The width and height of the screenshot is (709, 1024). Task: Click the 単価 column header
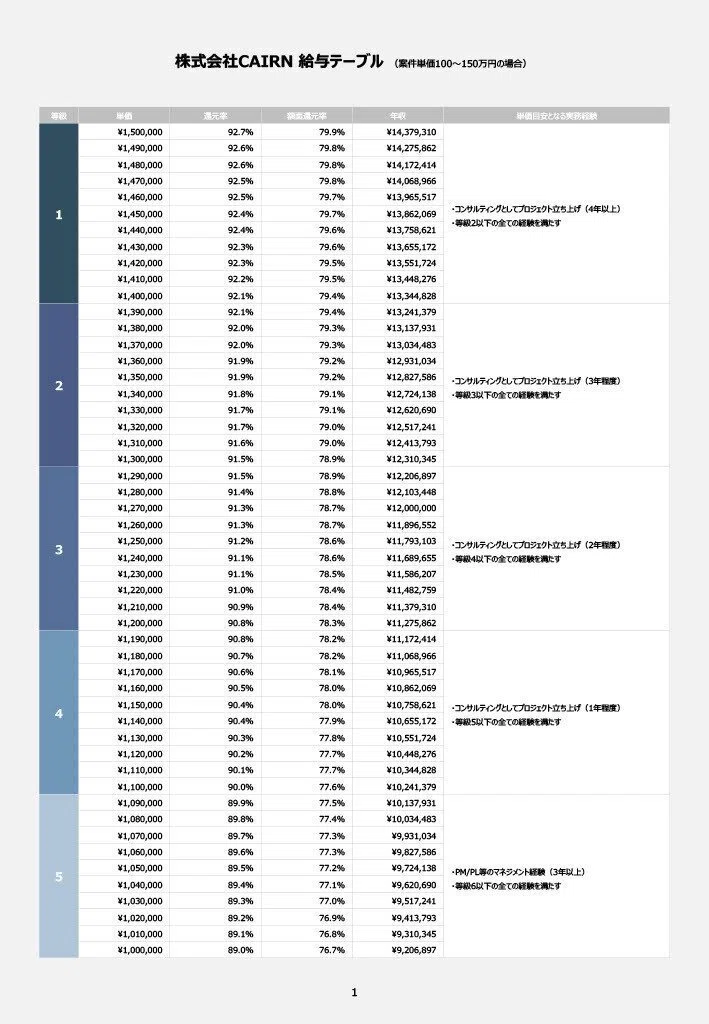point(124,116)
